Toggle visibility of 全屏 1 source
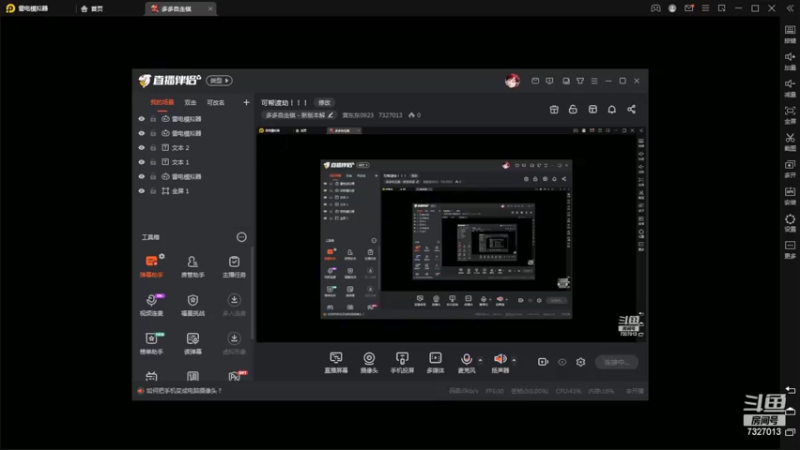This screenshot has height=450, width=800. pos(141,191)
